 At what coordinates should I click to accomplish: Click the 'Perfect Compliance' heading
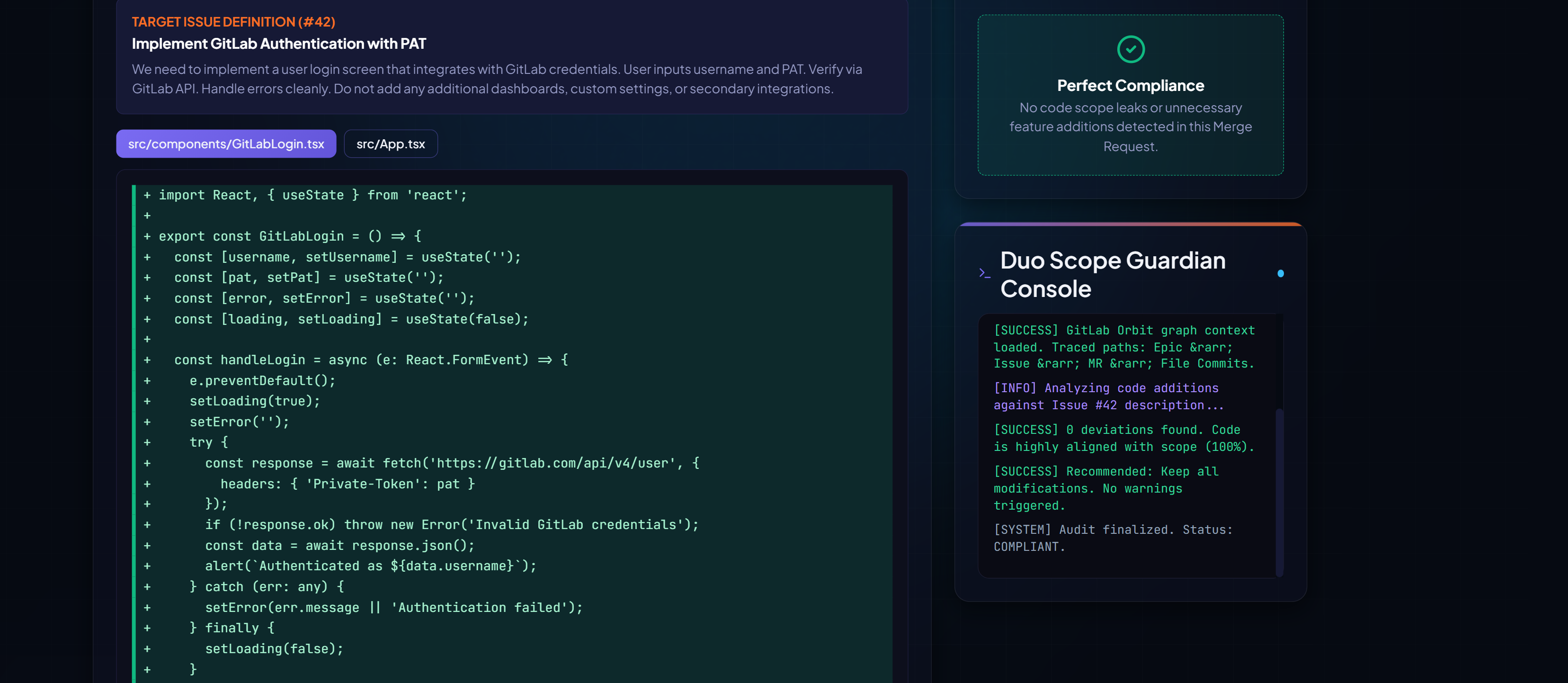(x=1131, y=86)
